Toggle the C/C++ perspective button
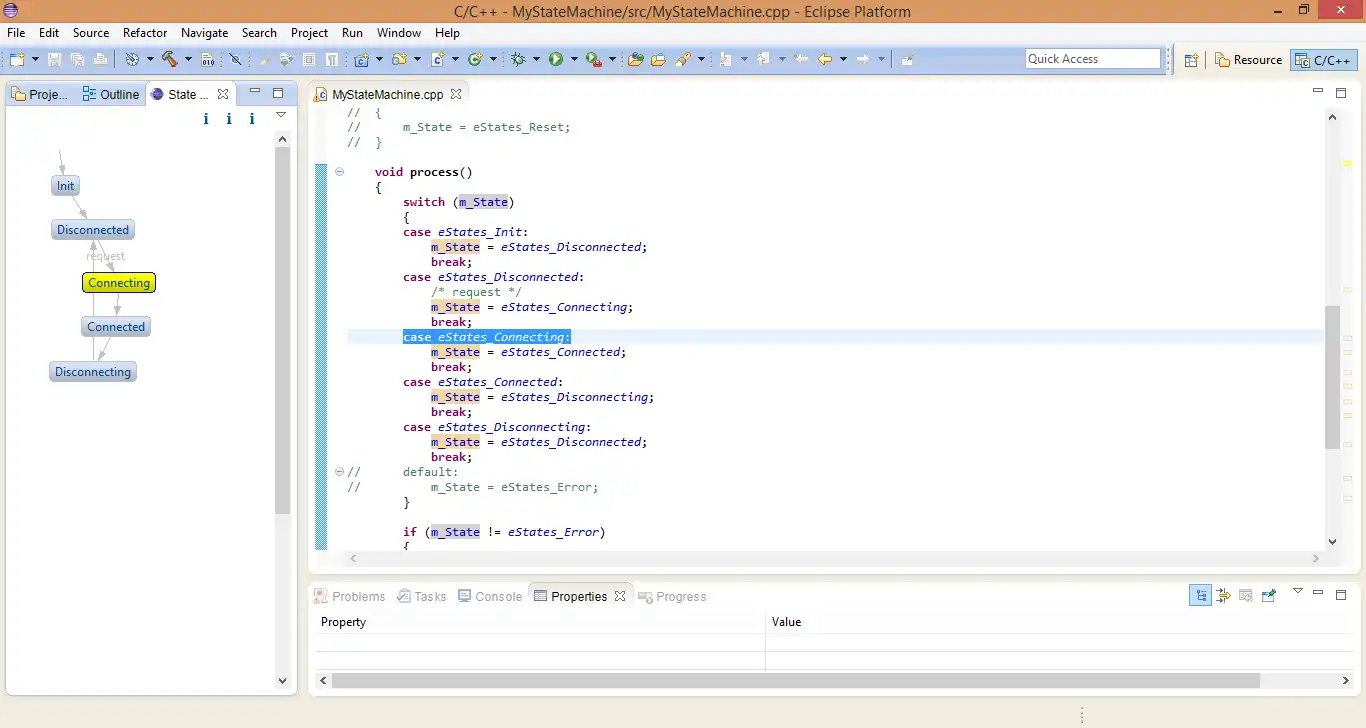 1324,60
